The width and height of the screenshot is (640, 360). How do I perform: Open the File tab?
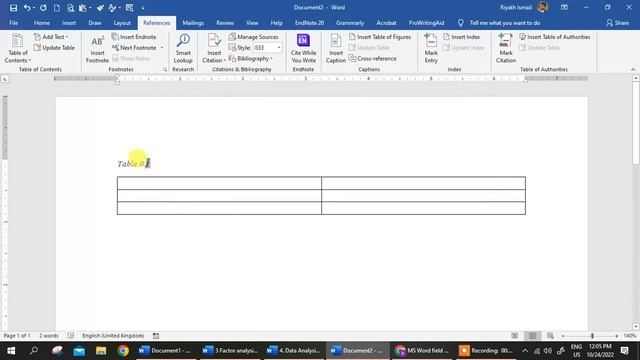pyautogui.click(x=13, y=23)
